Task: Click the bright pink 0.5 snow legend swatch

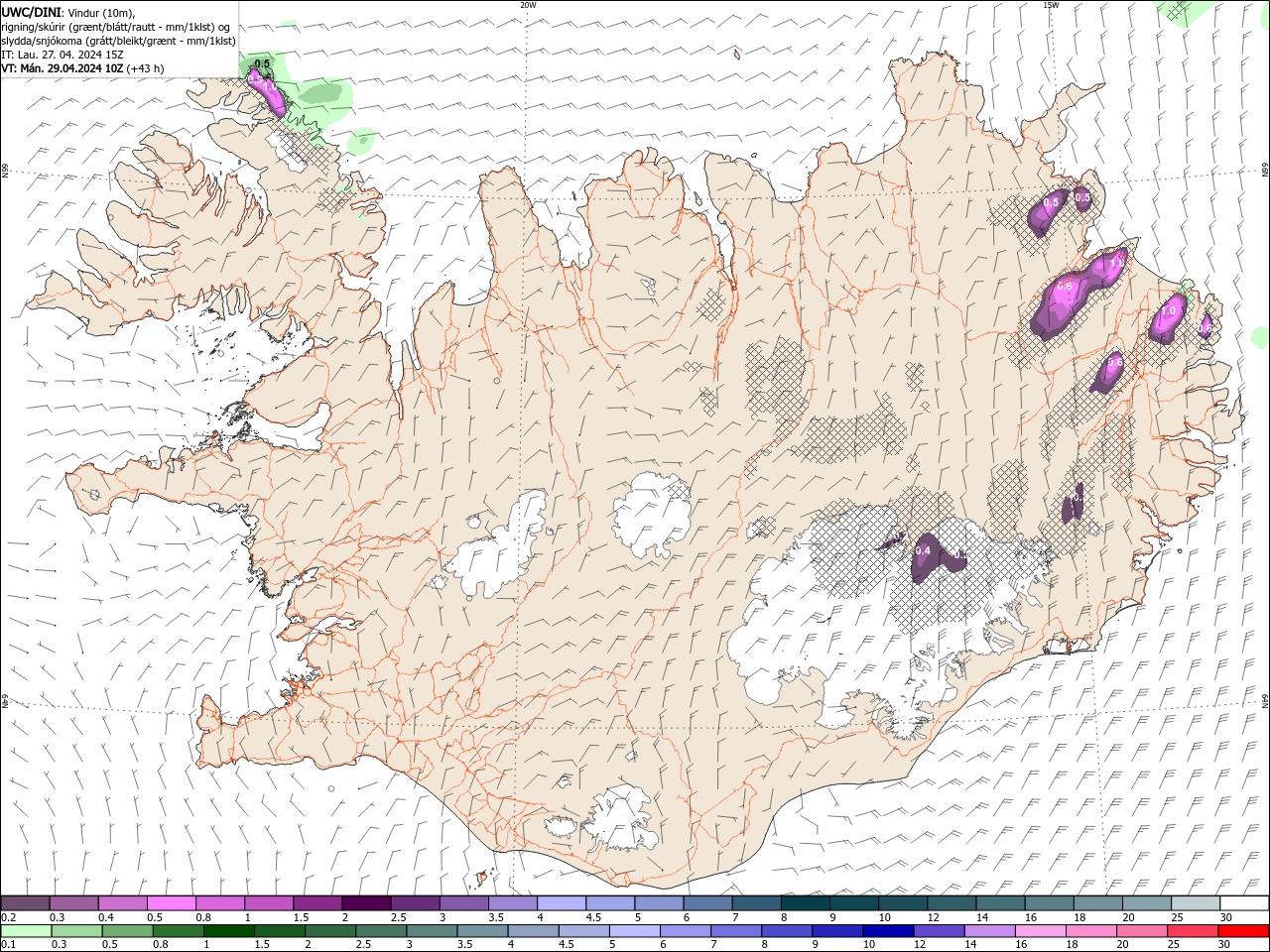Action: (x=172, y=903)
